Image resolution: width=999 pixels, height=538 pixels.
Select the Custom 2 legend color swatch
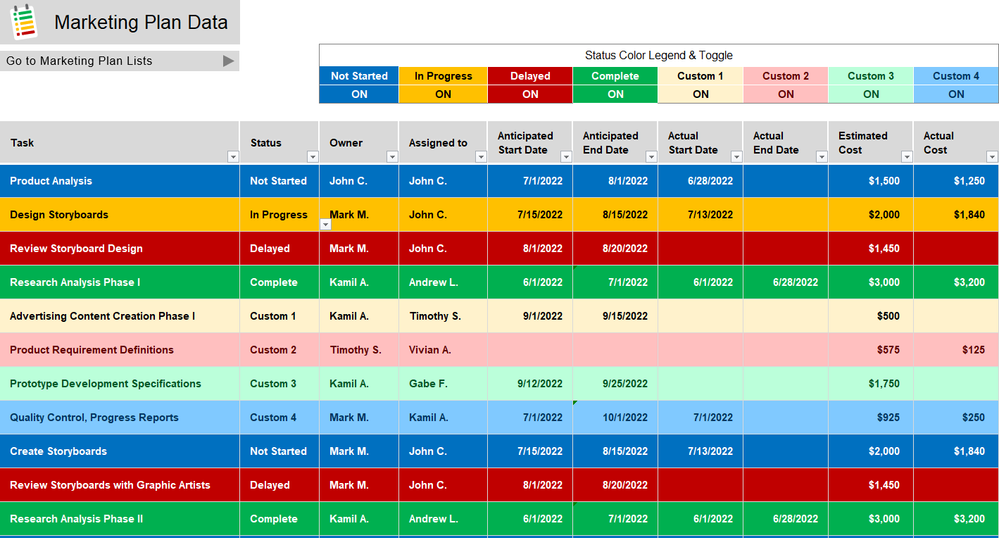[786, 76]
